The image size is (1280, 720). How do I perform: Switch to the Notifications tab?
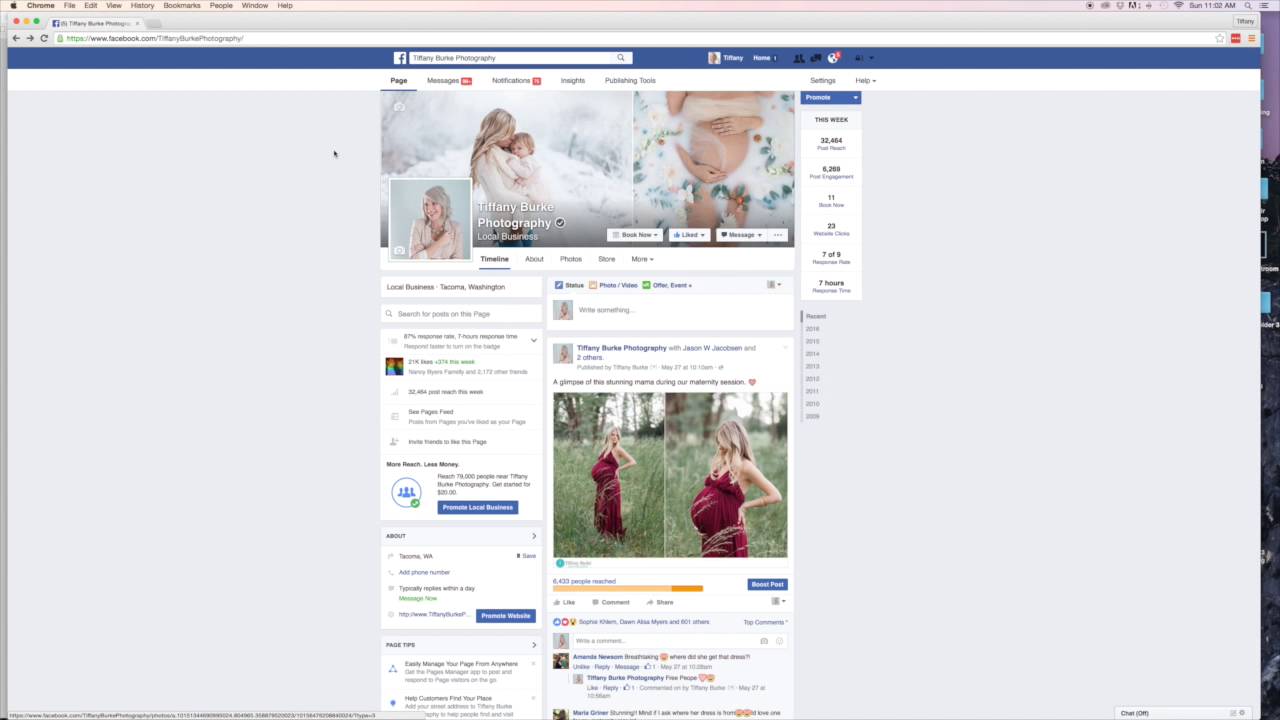pos(516,80)
